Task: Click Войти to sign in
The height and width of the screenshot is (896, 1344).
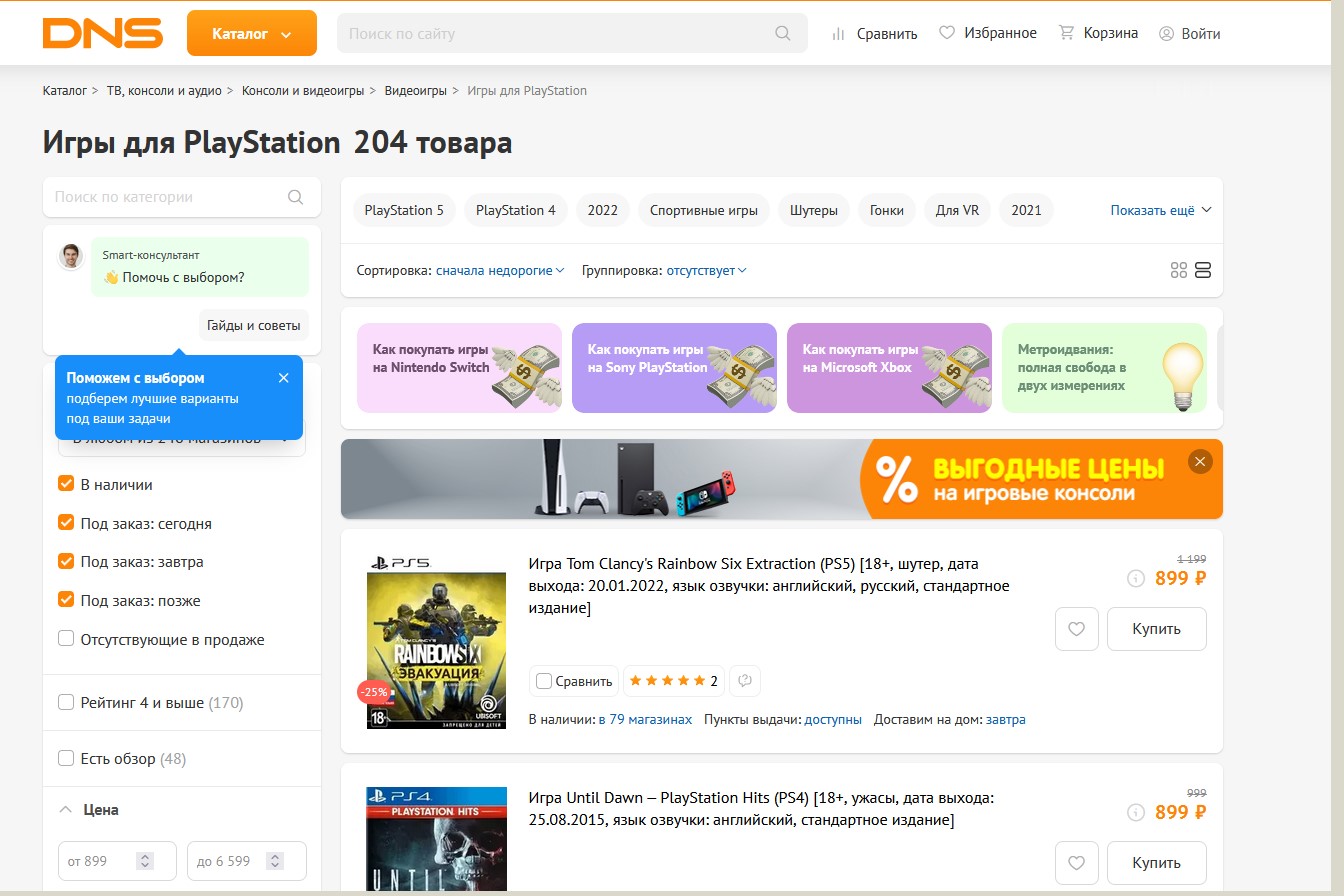Action: point(1190,33)
